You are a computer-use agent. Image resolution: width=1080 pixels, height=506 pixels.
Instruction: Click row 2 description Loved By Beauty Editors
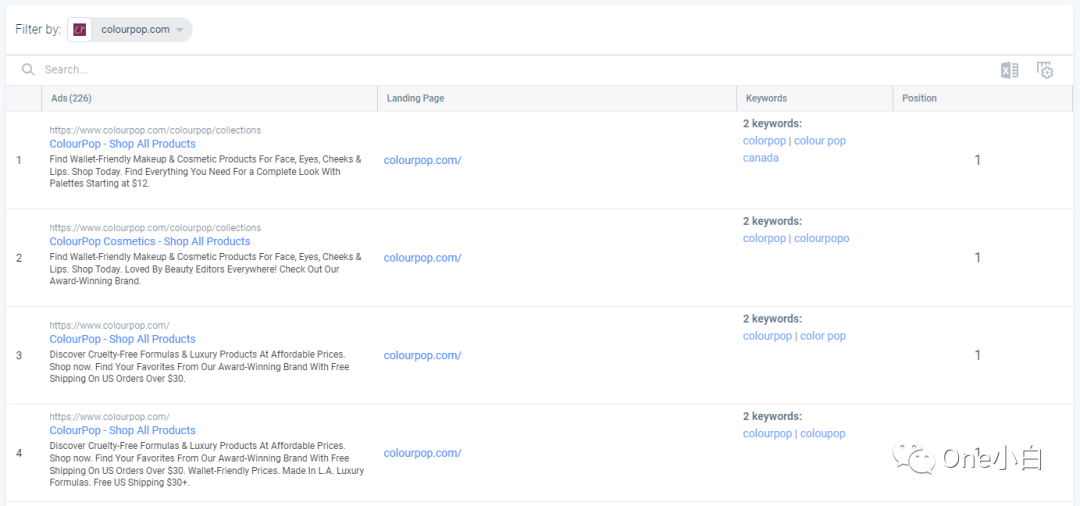pyautogui.click(x=205, y=269)
